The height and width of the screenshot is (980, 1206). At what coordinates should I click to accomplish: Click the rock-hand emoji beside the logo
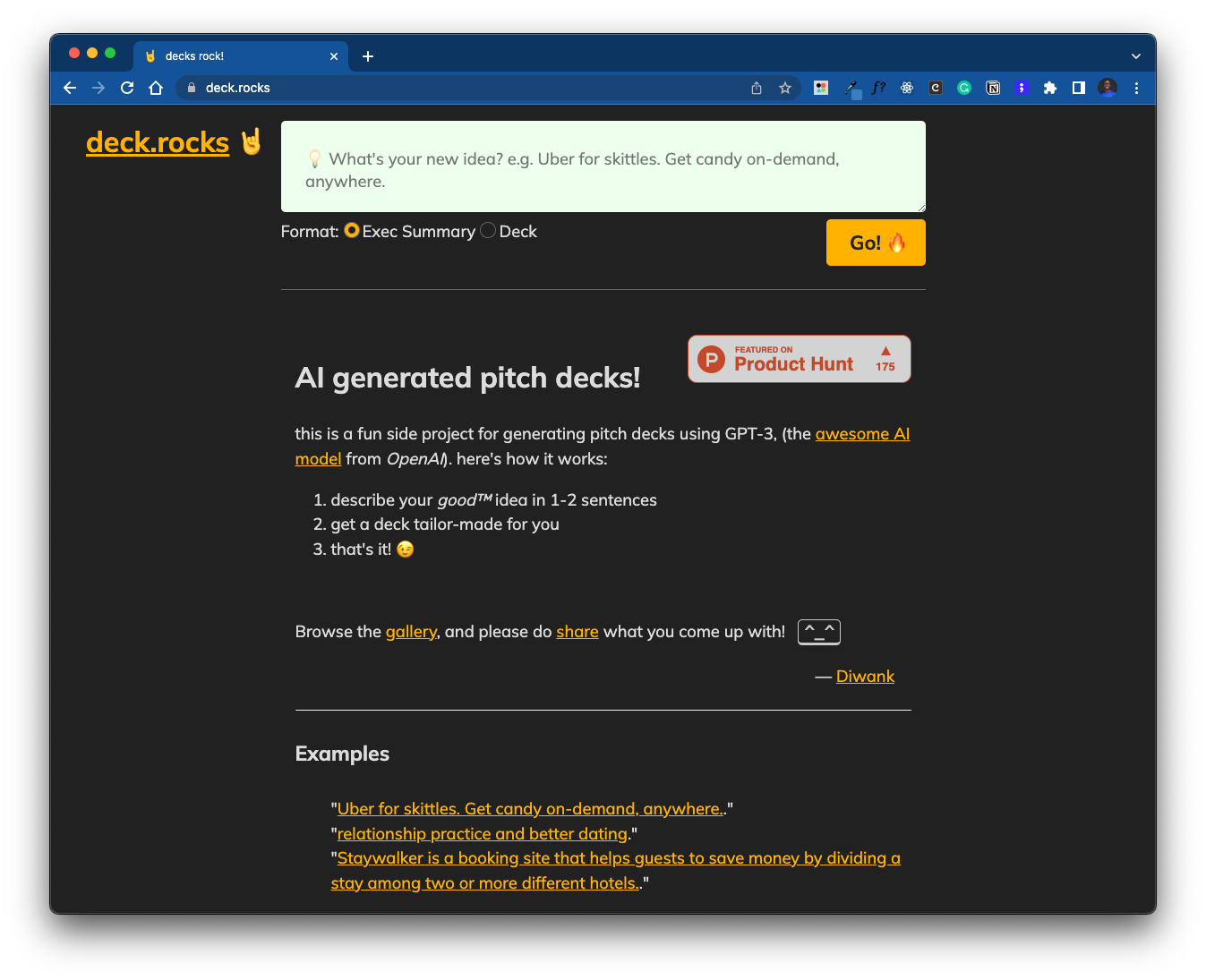[x=252, y=141]
